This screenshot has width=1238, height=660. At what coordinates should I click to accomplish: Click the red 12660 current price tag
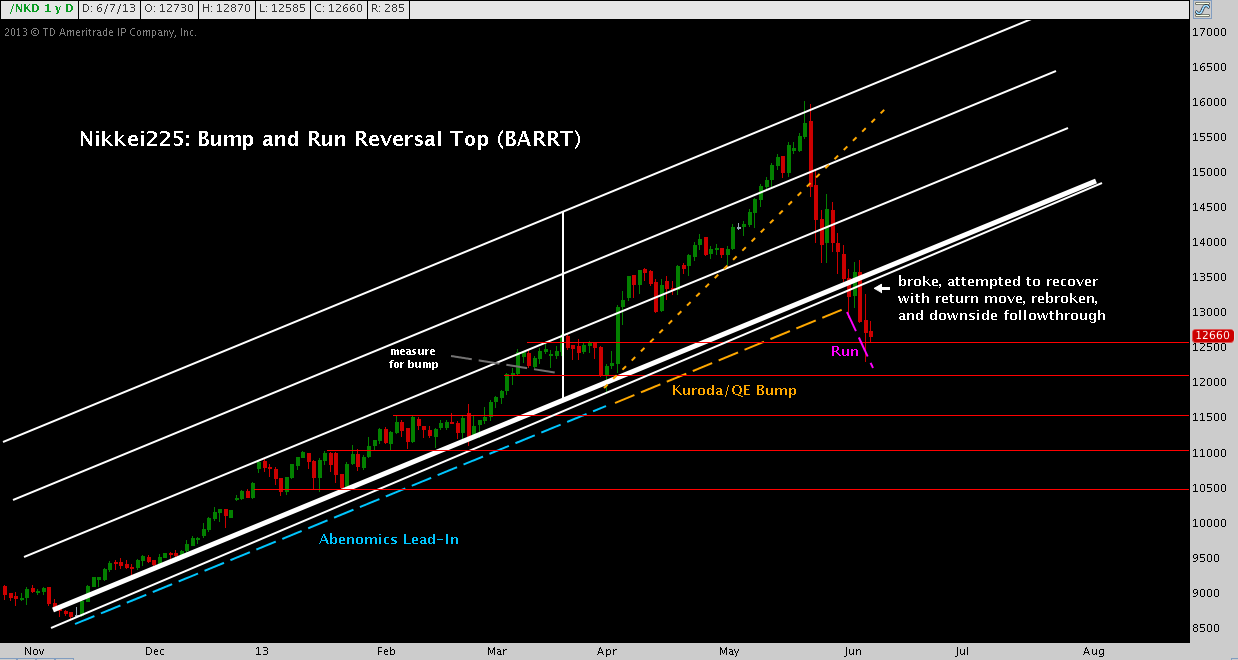coord(1212,336)
